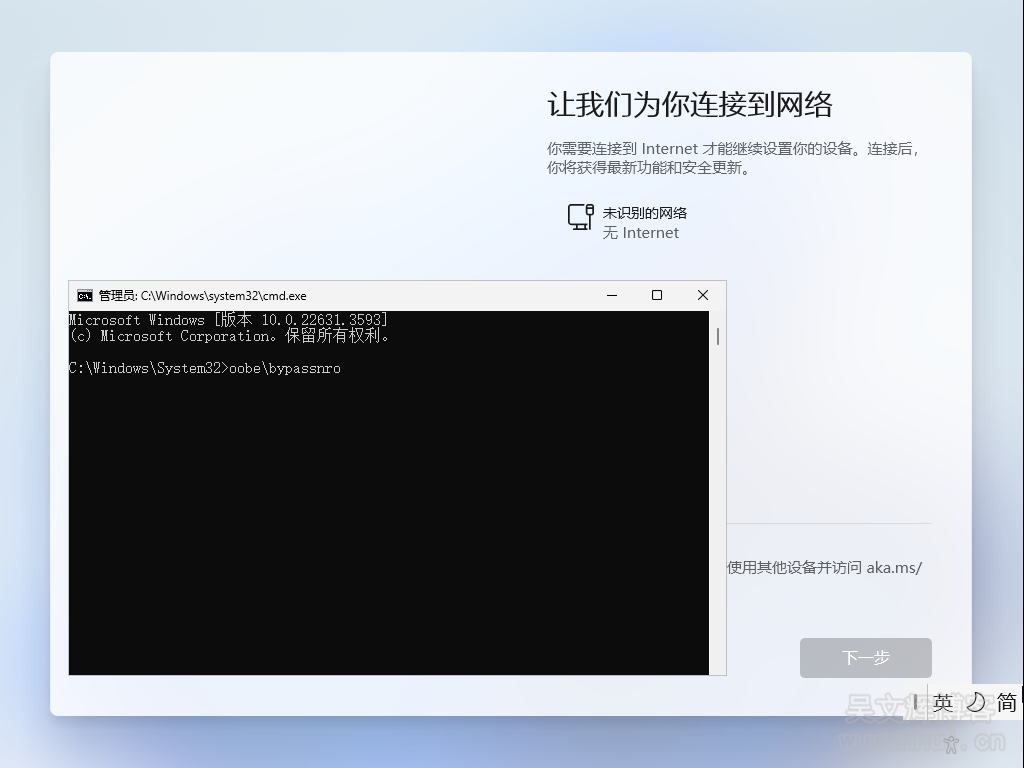Click on the oobe\bypassnro command line
The width and height of the screenshot is (1024, 768).
coord(285,368)
